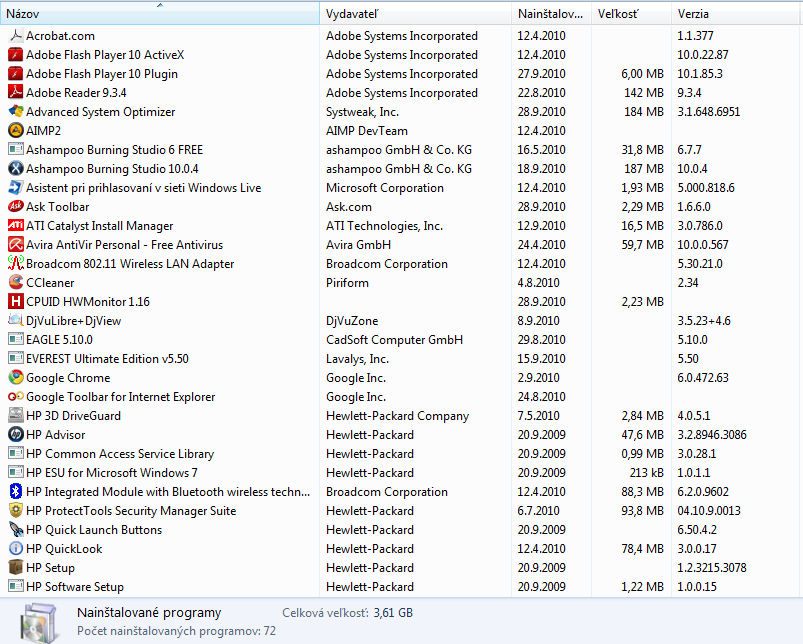Select EVEREST Ultimate Edition v5.50 name
This screenshot has height=644, width=803.
tap(108, 359)
